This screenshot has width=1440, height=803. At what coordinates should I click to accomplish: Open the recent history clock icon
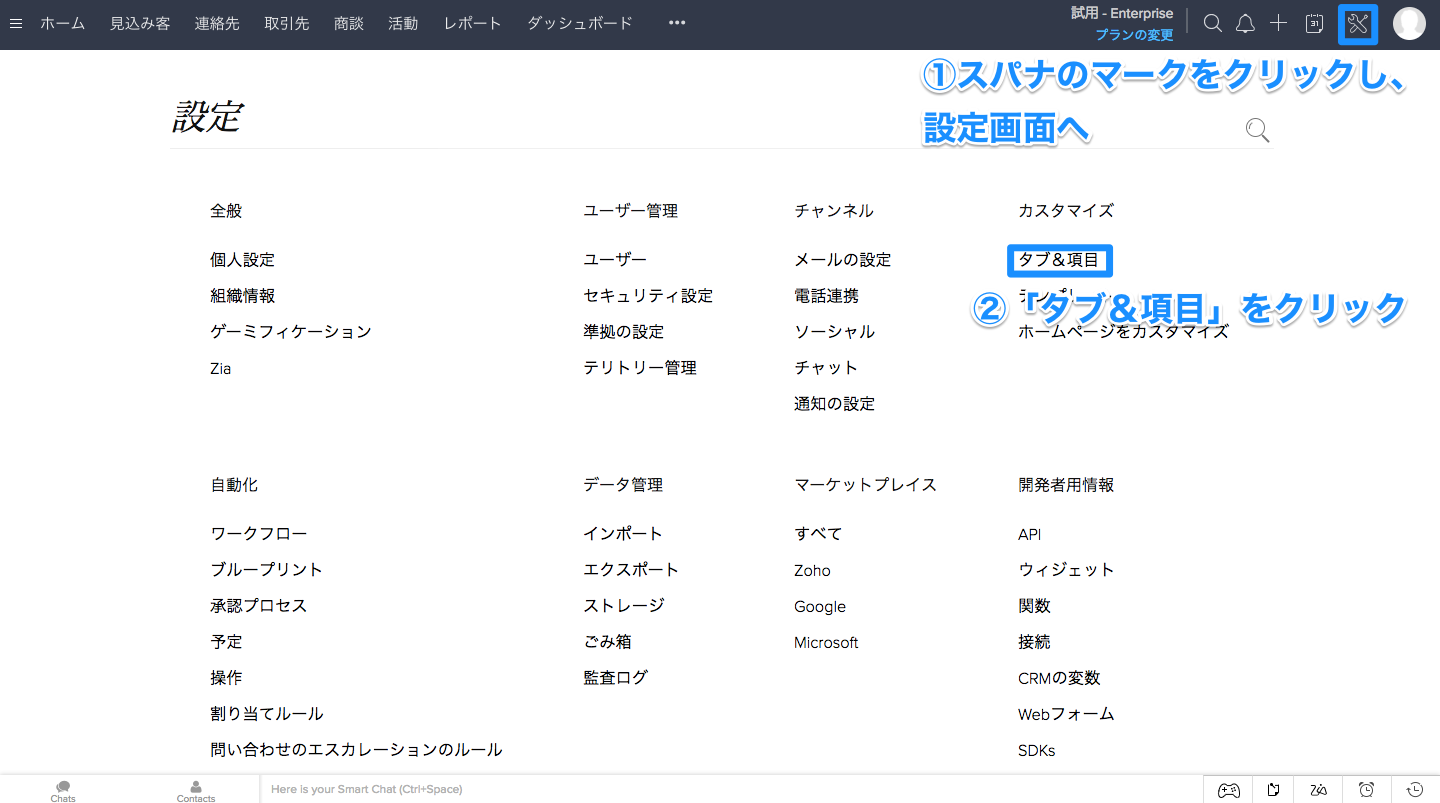click(x=1414, y=790)
